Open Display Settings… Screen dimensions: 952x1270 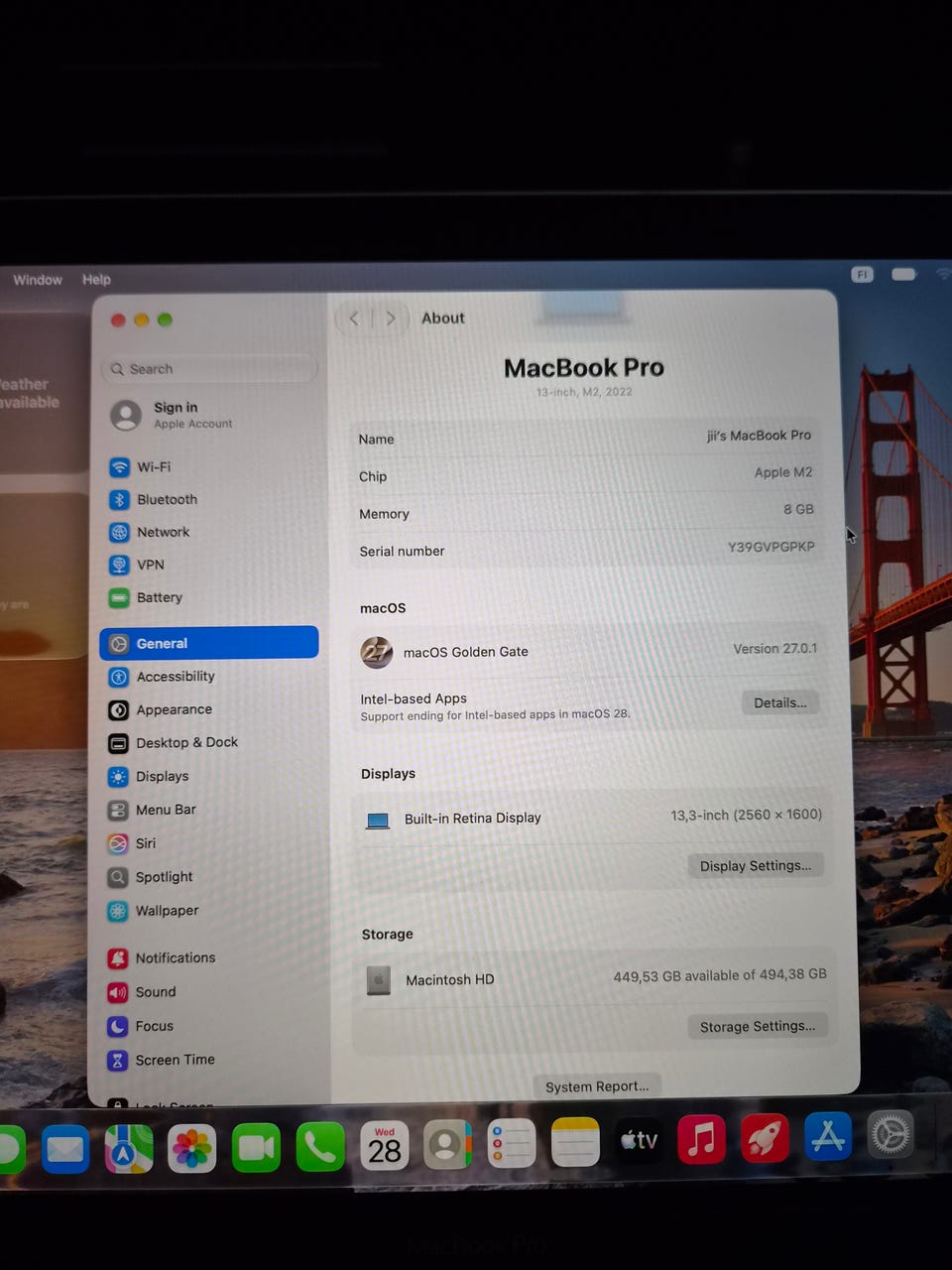[x=756, y=866]
